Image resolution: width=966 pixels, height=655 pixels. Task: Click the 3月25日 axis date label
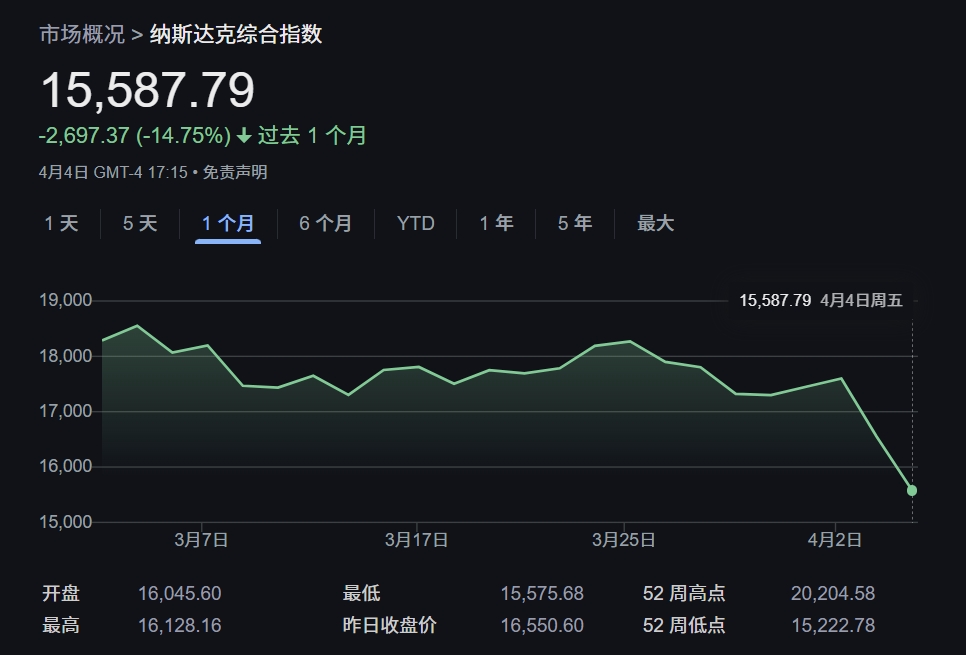pos(623,540)
